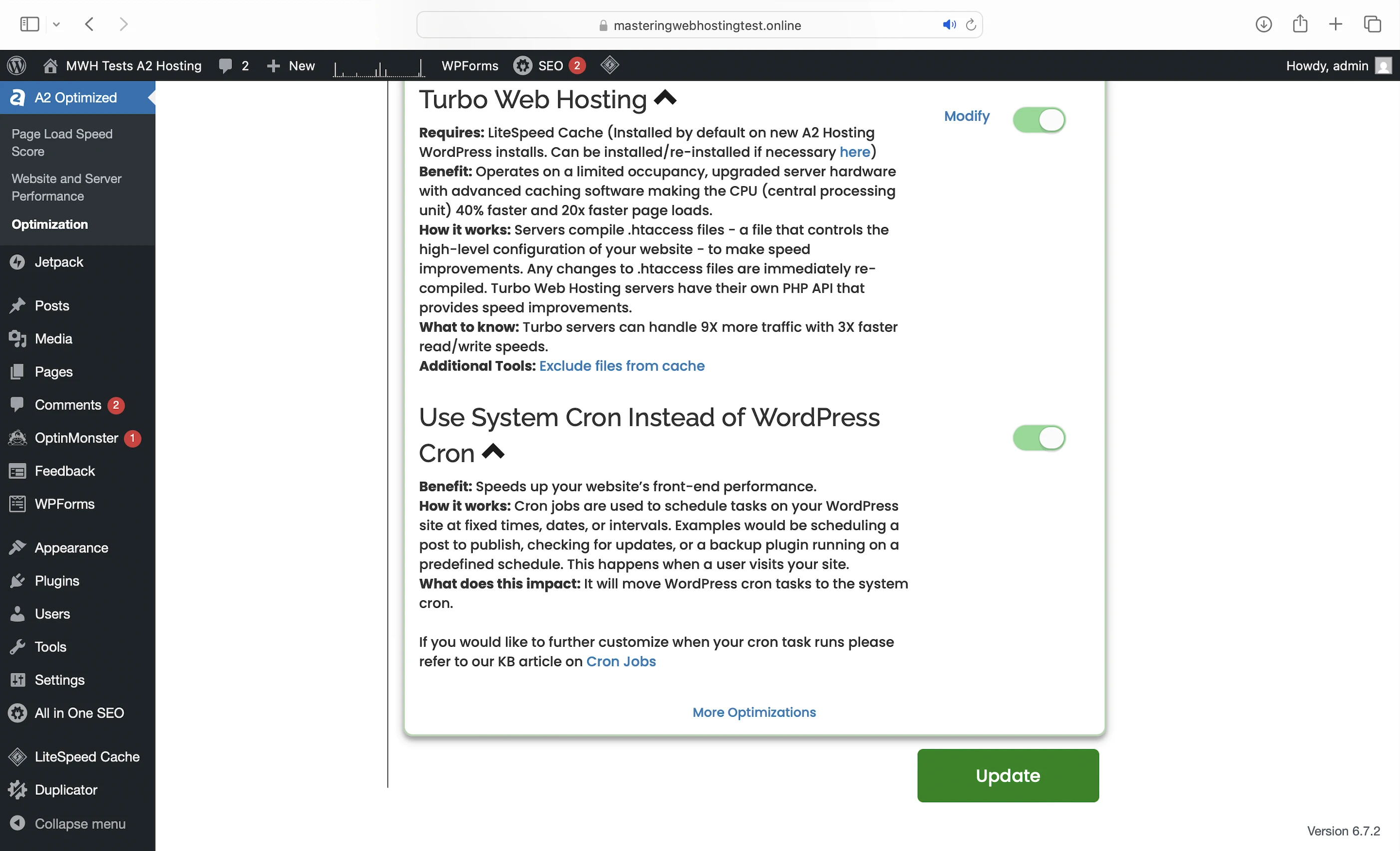This screenshot has height=851, width=1400.
Task: Click the WordPress logo in admin bar
Action: pyautogui.click(x=17, y=66)
